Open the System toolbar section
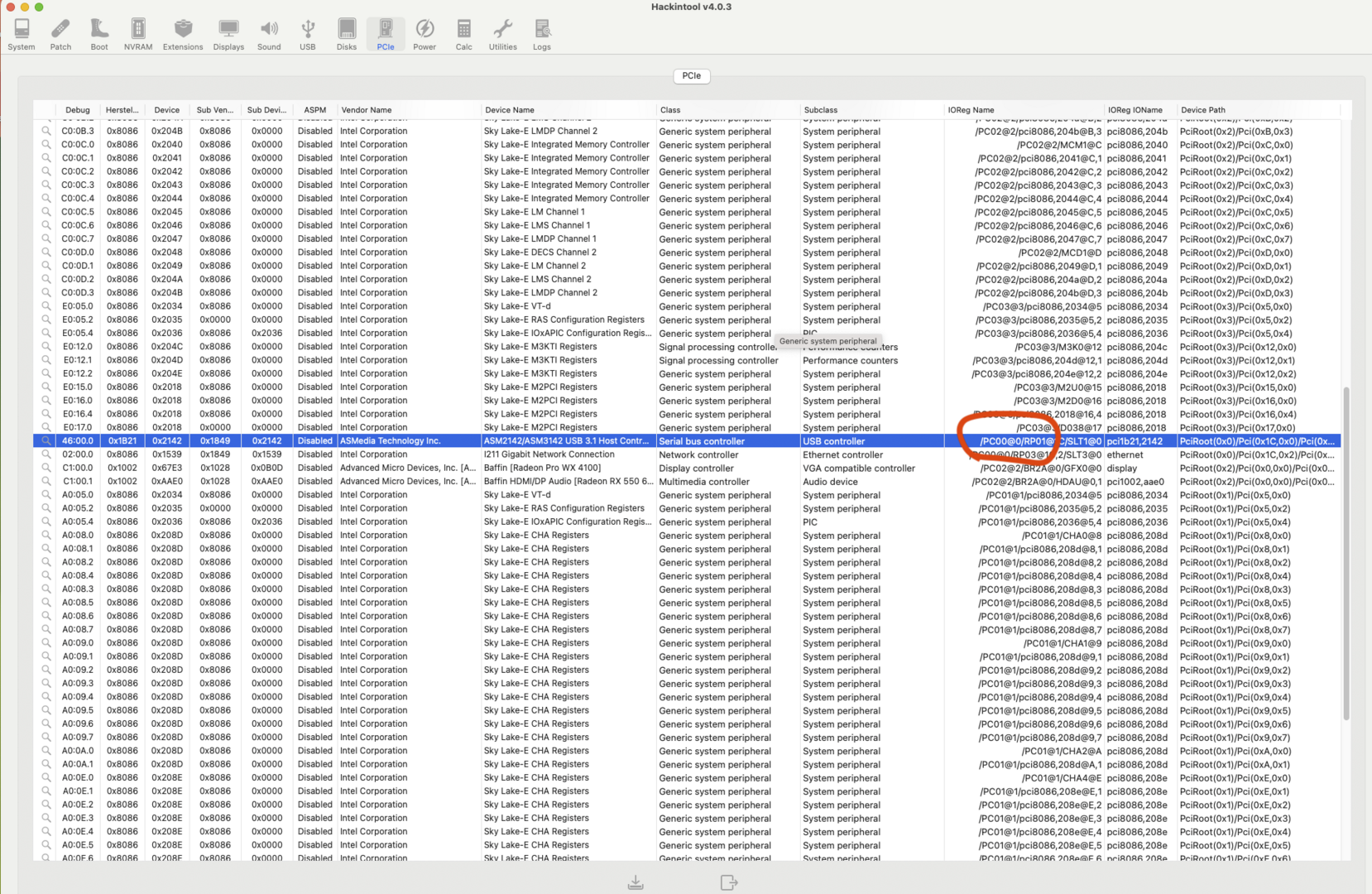Image resolution: width=1372 pixels, height=894 pixels. tap(22, 35)
